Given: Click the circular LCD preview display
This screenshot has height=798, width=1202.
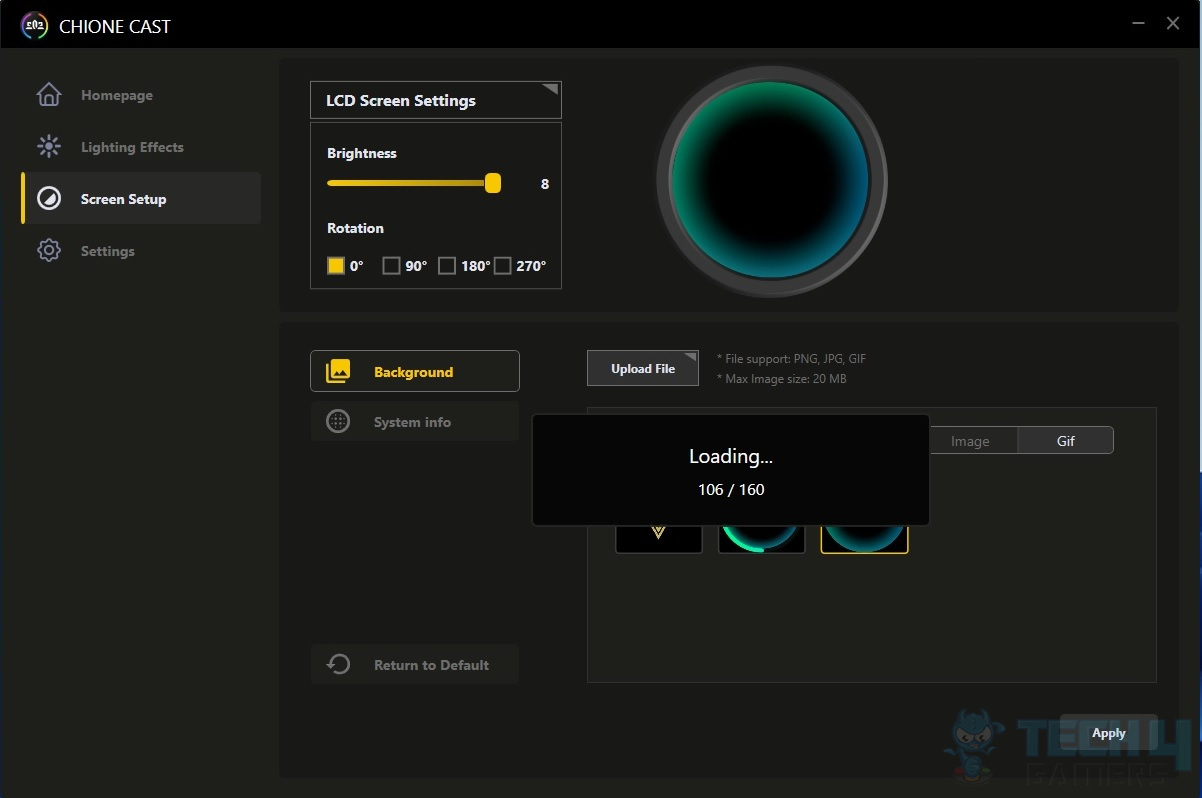Looking at the screenshot, I should [771, 181].
